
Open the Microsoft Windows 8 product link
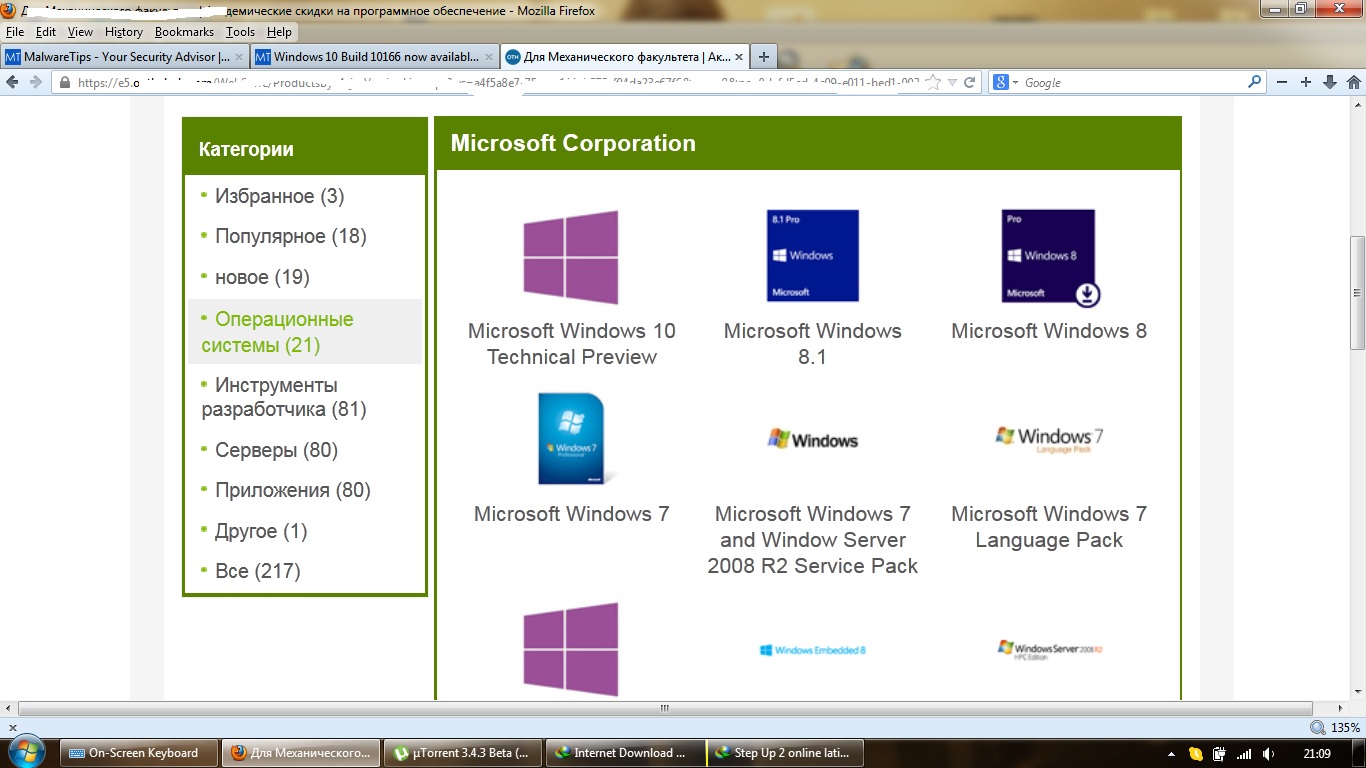1049,331
